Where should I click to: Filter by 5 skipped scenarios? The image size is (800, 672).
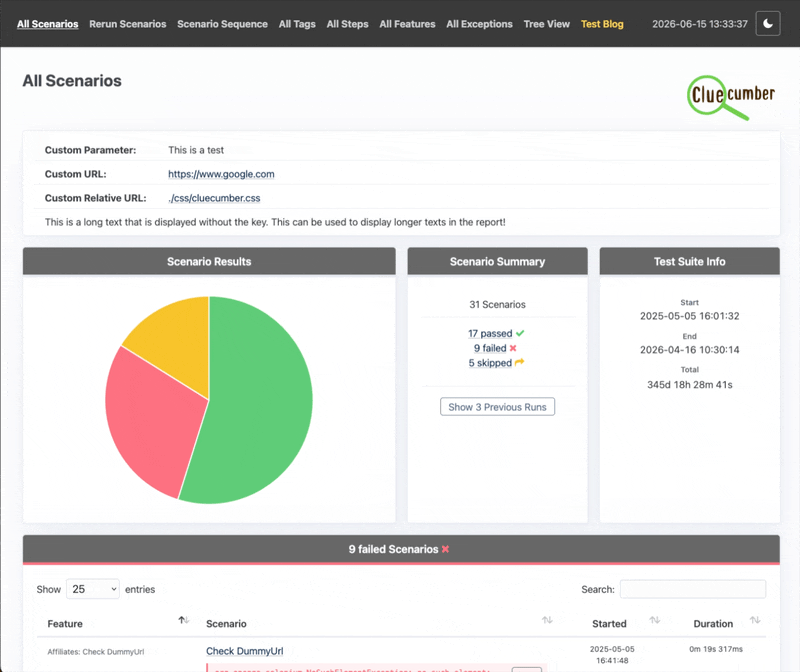(490, 363)
